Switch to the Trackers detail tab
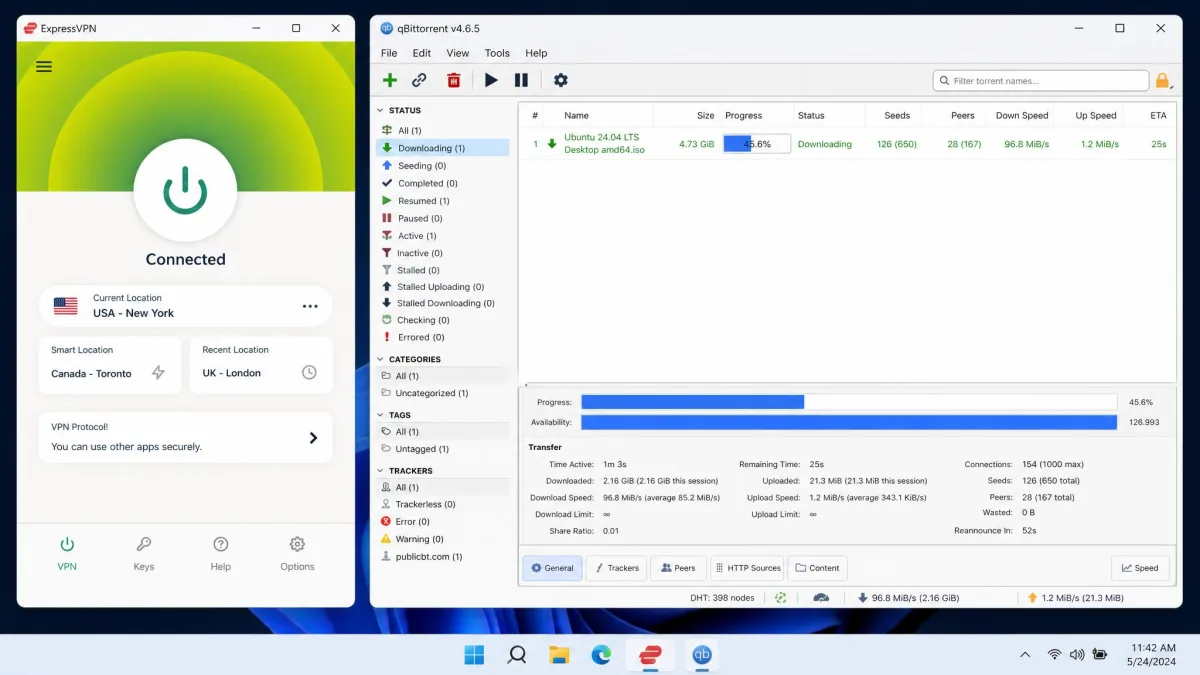This screenshot has width=1200, height=675. tap(616, 568)
